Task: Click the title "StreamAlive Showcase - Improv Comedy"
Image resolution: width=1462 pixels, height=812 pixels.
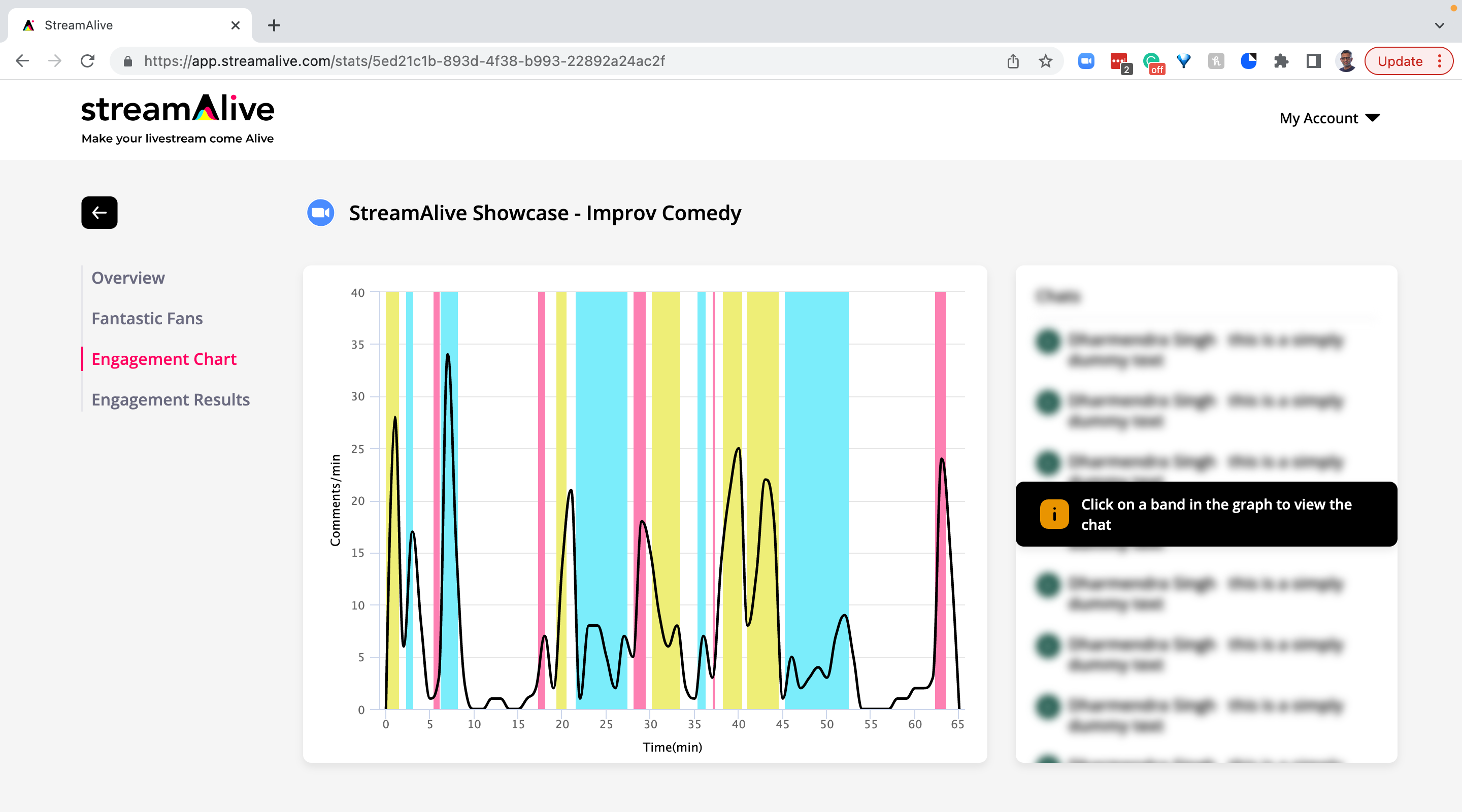Action: (x=545, y=213)
